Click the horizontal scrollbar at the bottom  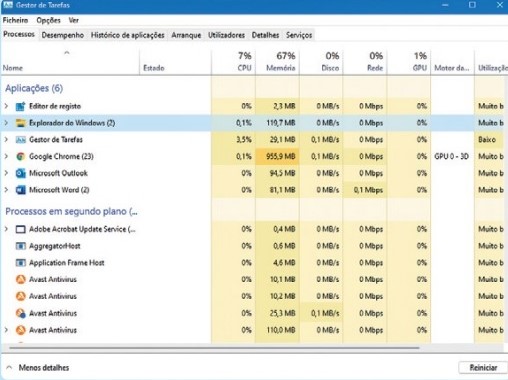coord(215,348)
